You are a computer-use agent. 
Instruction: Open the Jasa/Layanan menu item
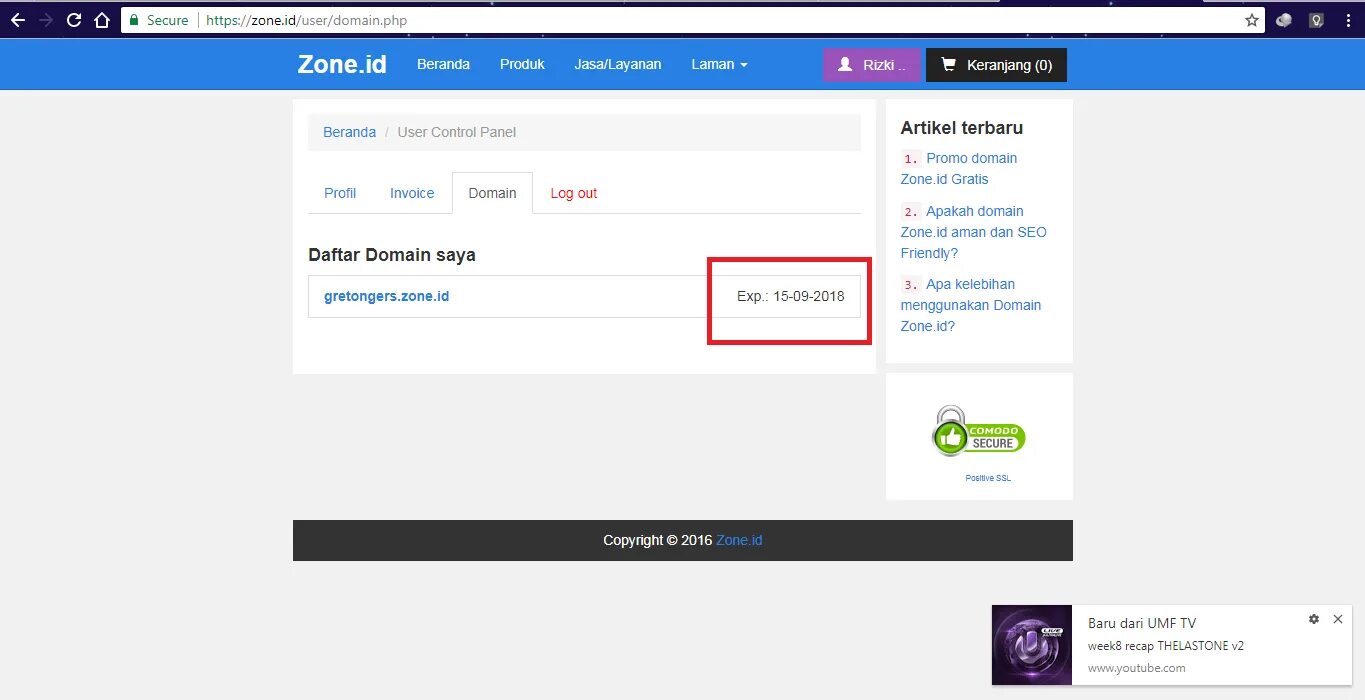coord(618,64)
